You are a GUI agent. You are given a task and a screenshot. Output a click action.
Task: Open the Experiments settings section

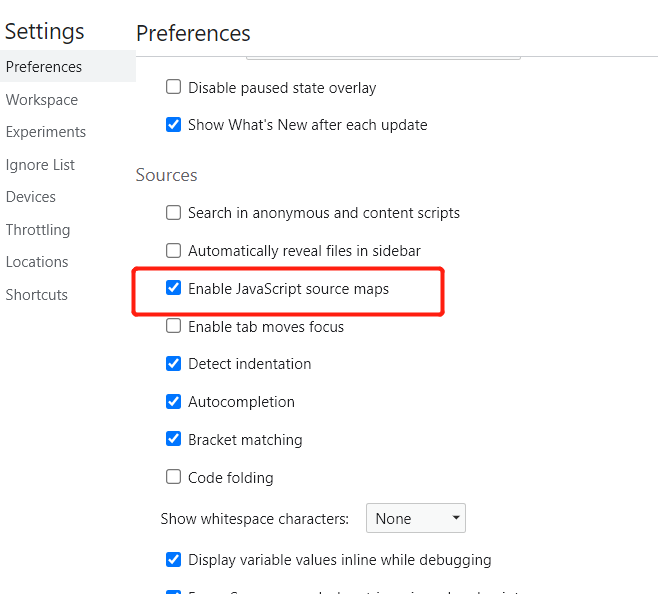[46, 132]
